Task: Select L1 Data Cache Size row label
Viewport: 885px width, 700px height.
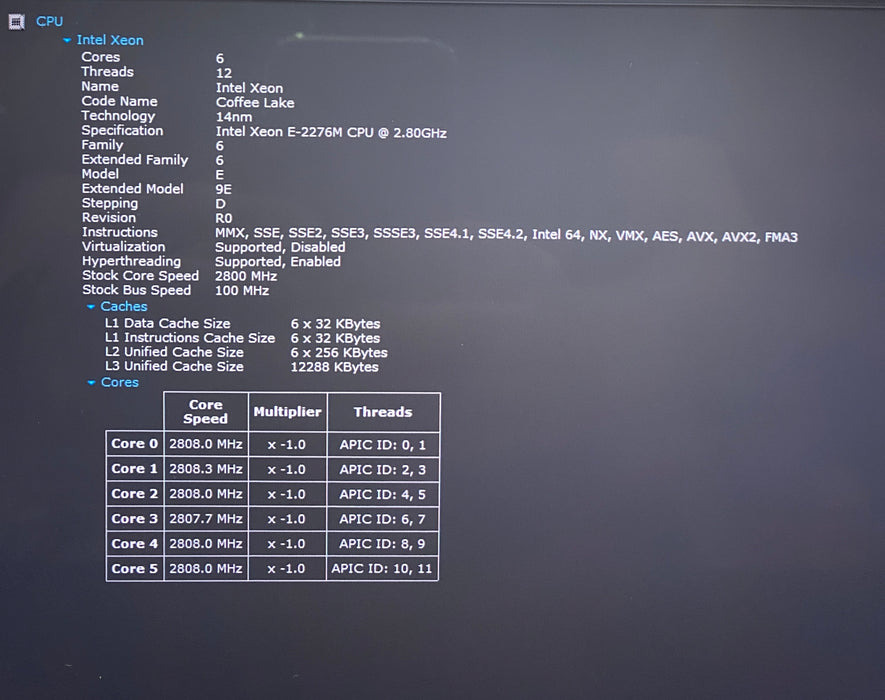Action: click(168, 323)
